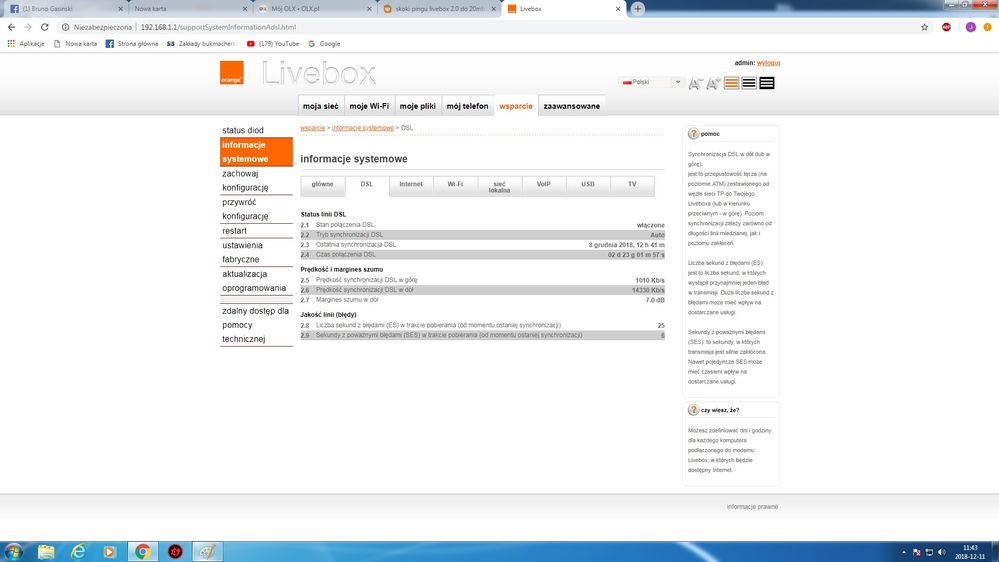
Task: Switch to the skoki pingu livebox tab
Action: [438, 9]
